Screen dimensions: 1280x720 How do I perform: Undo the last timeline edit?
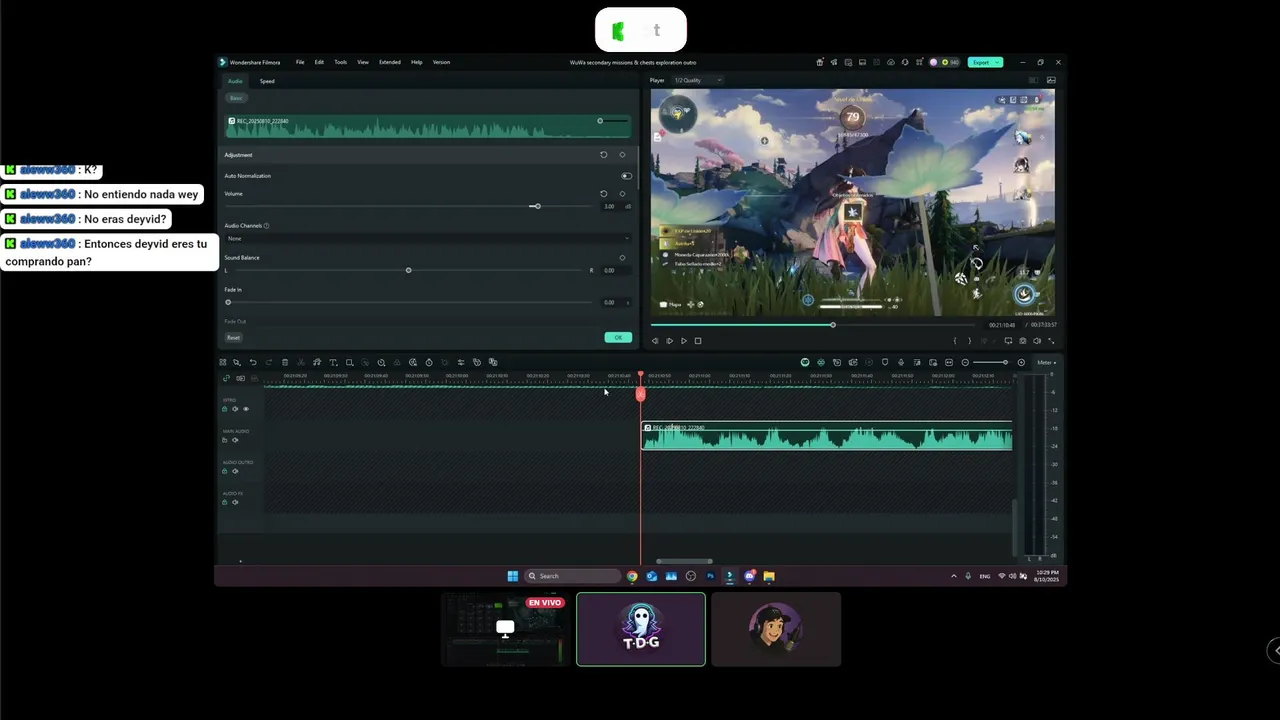click(253, 362)
